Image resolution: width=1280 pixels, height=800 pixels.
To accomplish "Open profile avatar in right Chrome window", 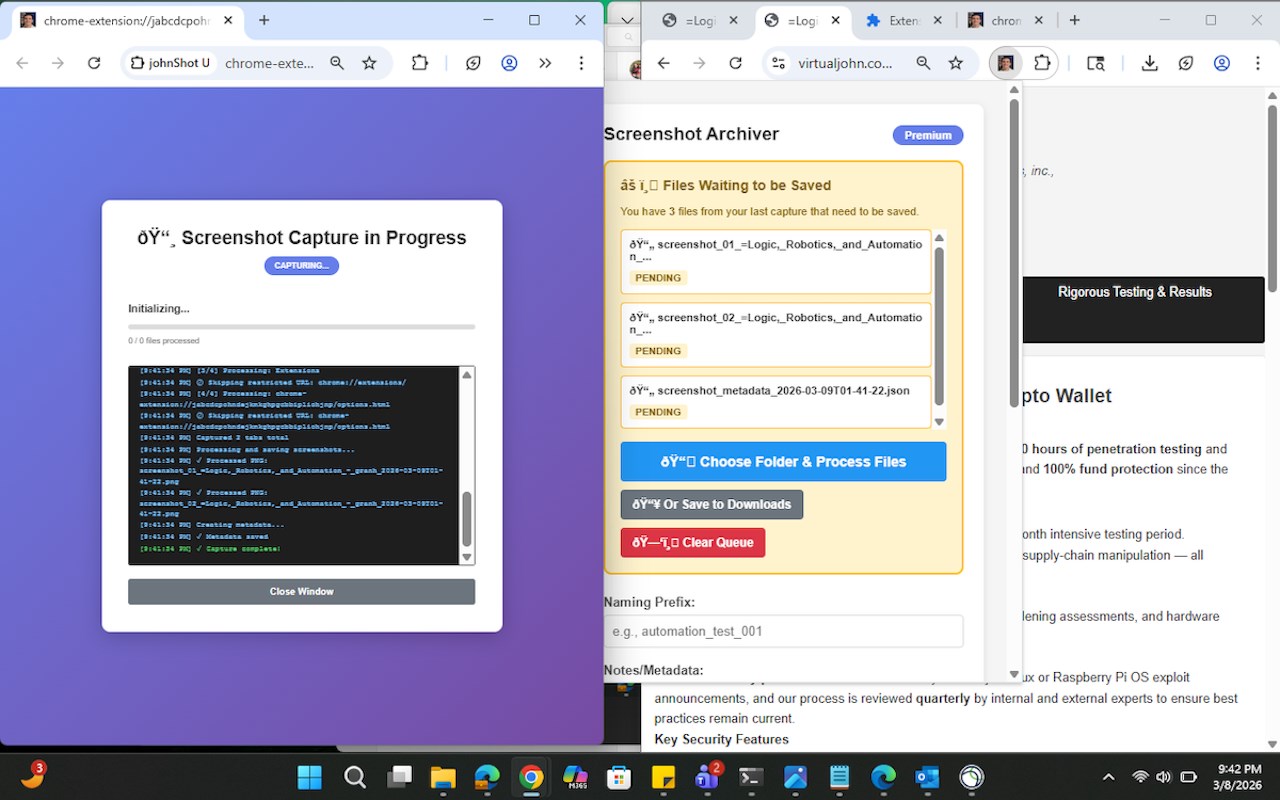I will tap(1221, 63).
